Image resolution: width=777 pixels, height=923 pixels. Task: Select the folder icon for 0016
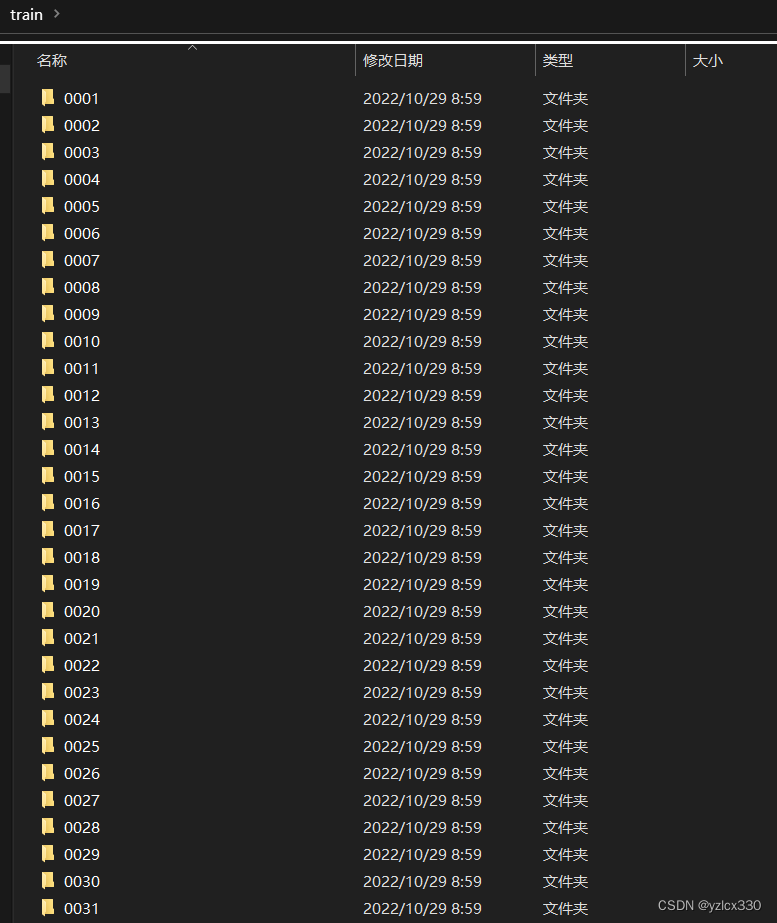coord(48,503)
